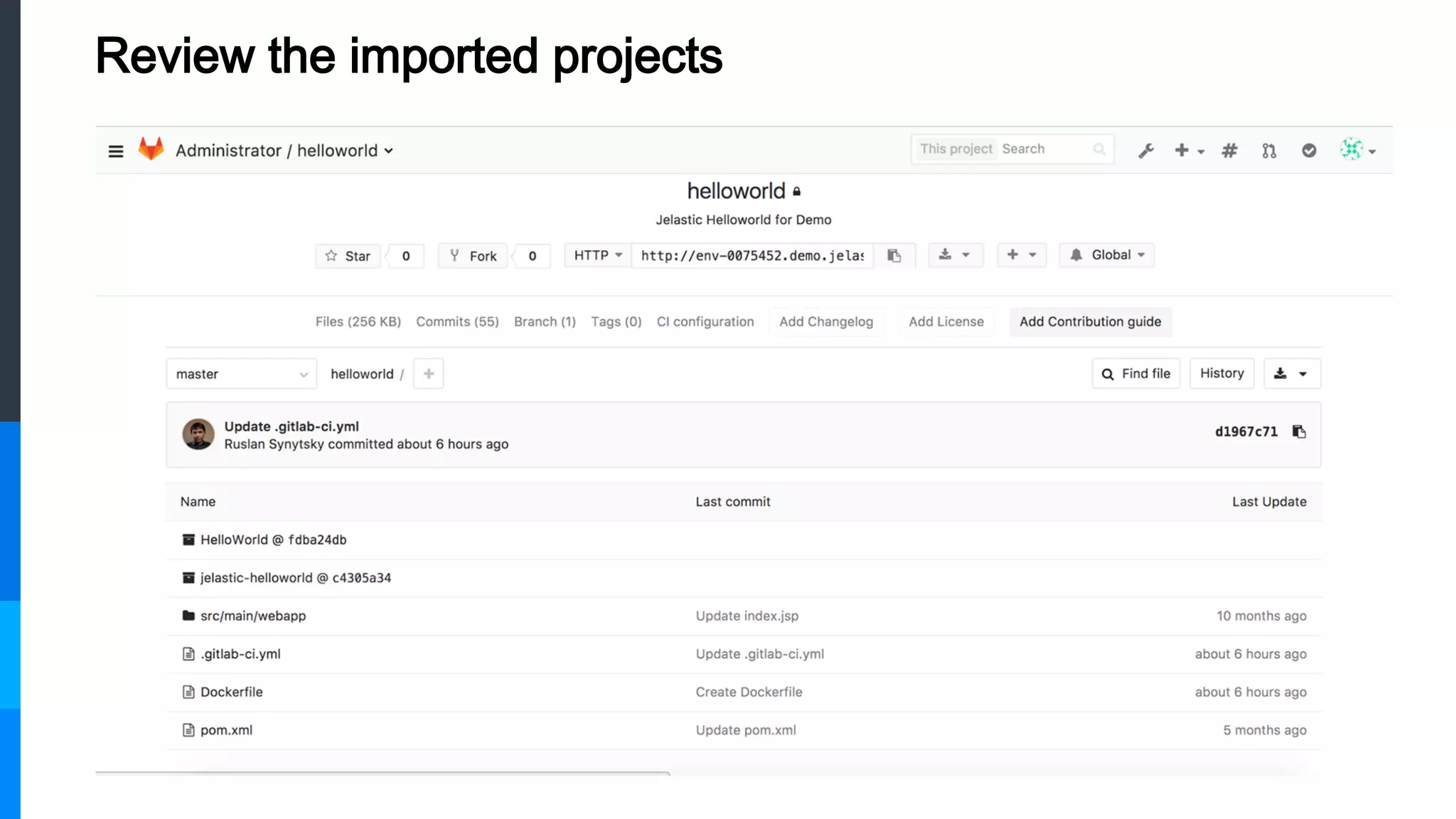This screenshot has width=1456, height=819.
Task: Open Tags (0) tab
Action: coord(616,321)
